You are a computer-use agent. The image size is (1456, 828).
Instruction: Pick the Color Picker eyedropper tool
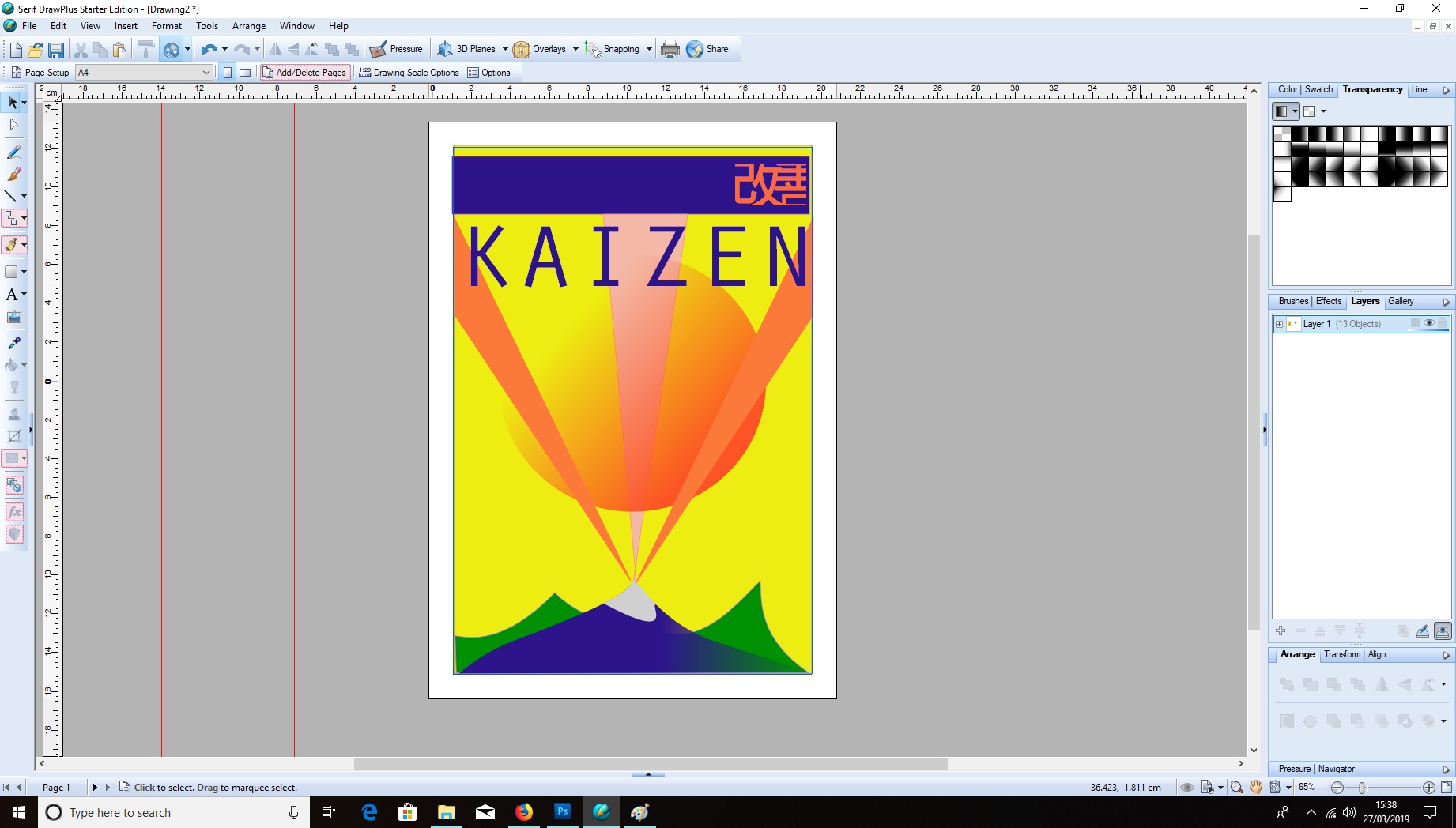13,343
